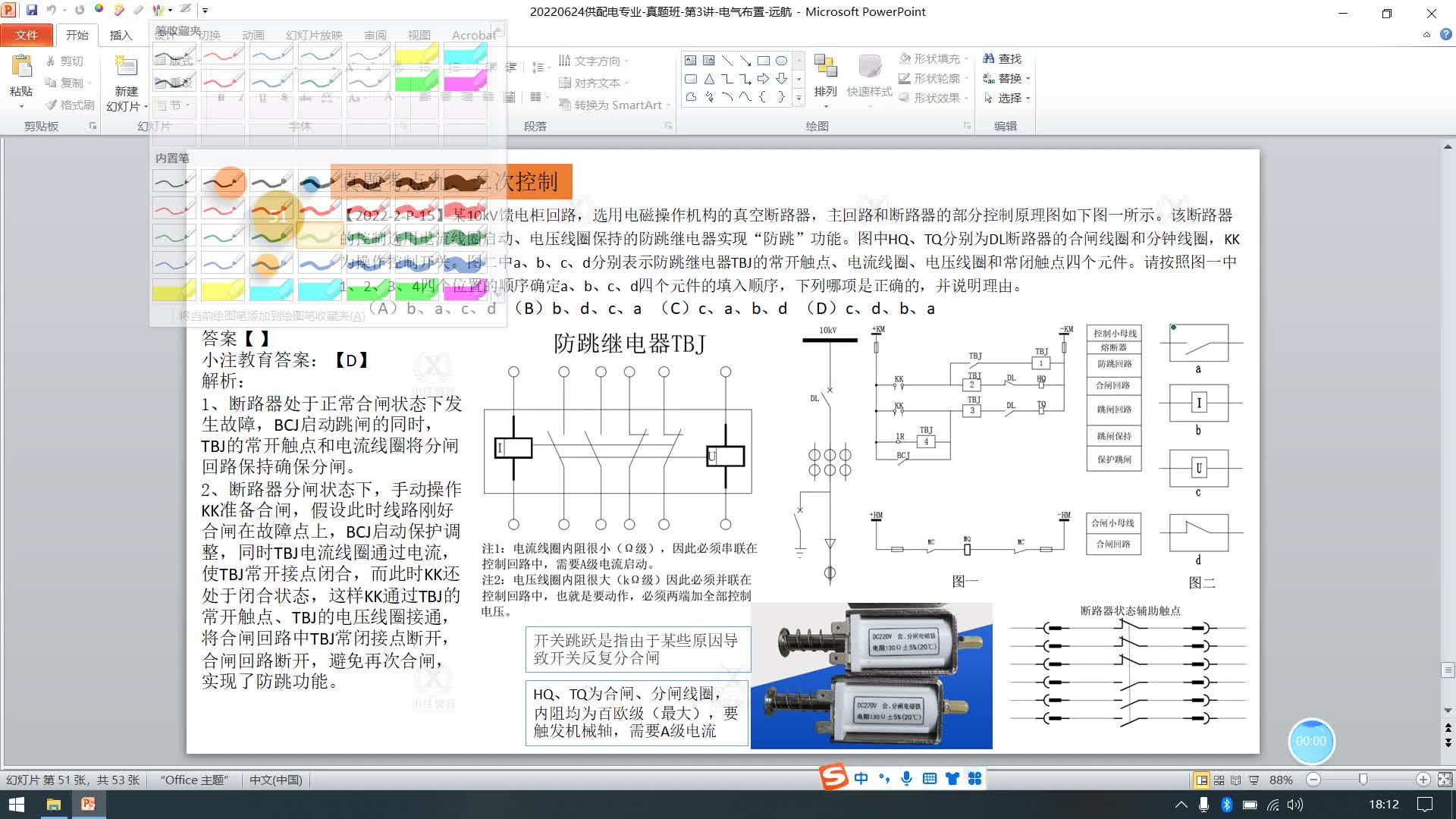Click the Find (查找) binoculars icon
Screen dimensions: 1456x819
988,58
